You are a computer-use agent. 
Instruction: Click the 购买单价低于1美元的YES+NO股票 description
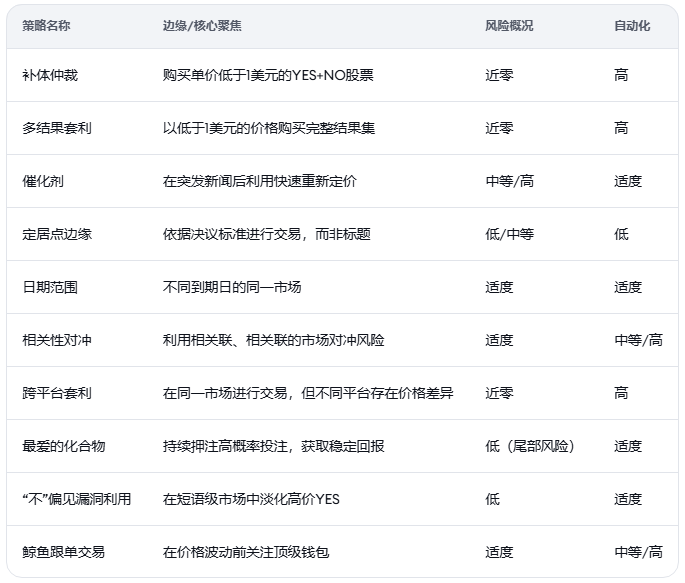coord(268,75)
